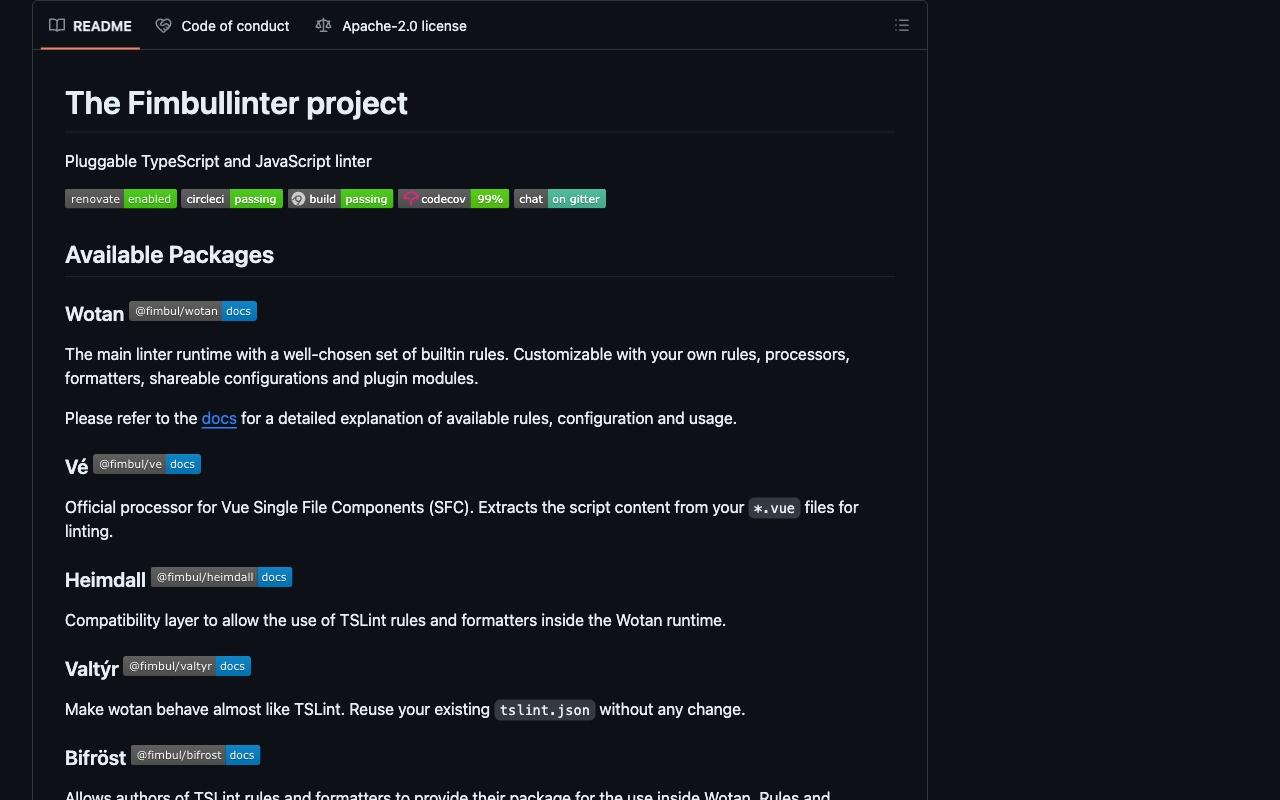Click the renovate enabled badge
This screenshot has width=1280, height=800.
coord(121,199)
